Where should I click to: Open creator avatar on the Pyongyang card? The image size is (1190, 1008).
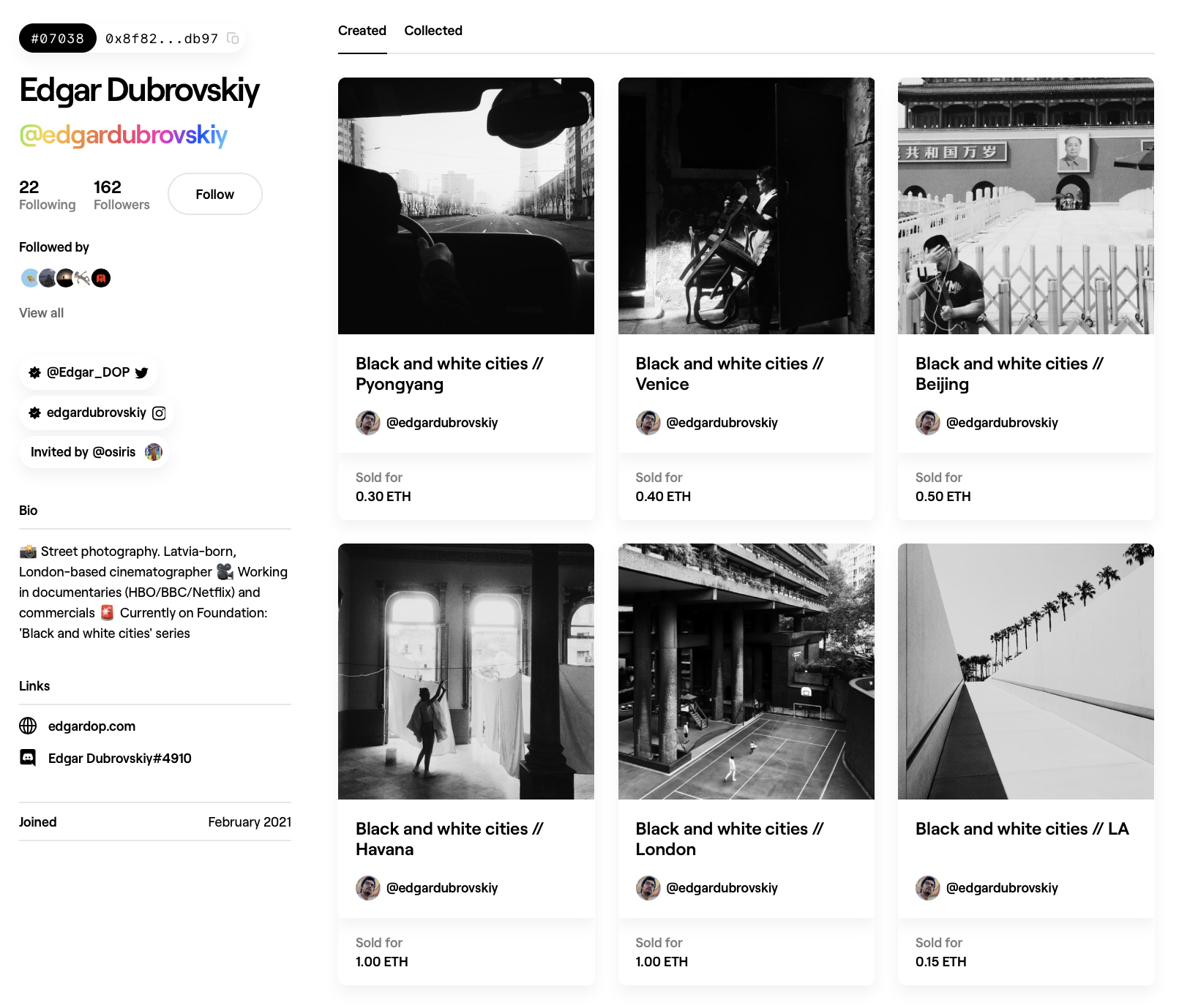coord(368,423)
